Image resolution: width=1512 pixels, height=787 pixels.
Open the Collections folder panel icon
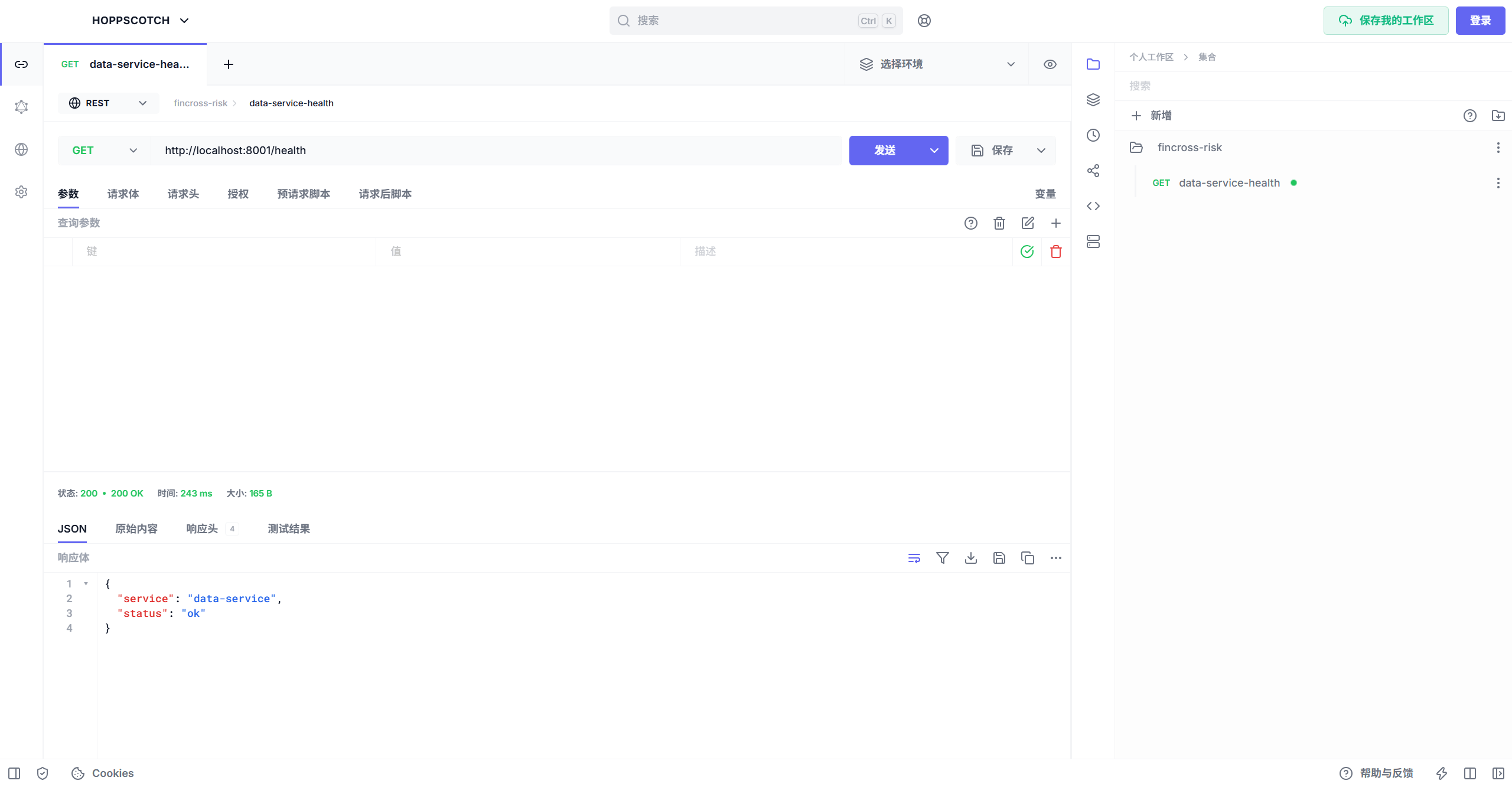[1093, 64]
